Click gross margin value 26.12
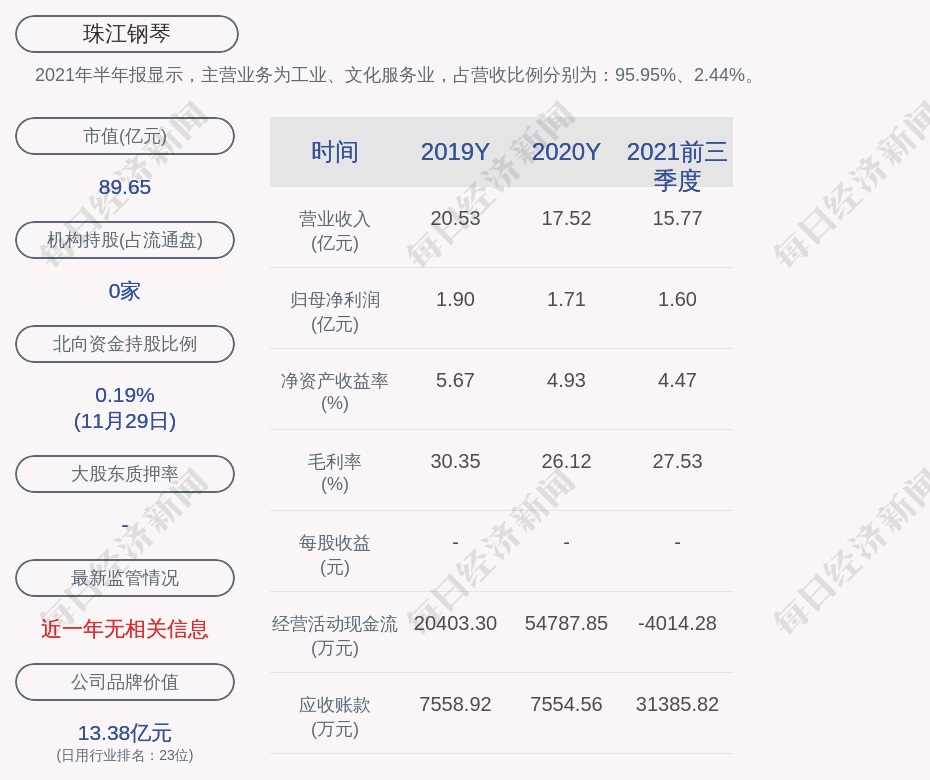 click(566, 461)
